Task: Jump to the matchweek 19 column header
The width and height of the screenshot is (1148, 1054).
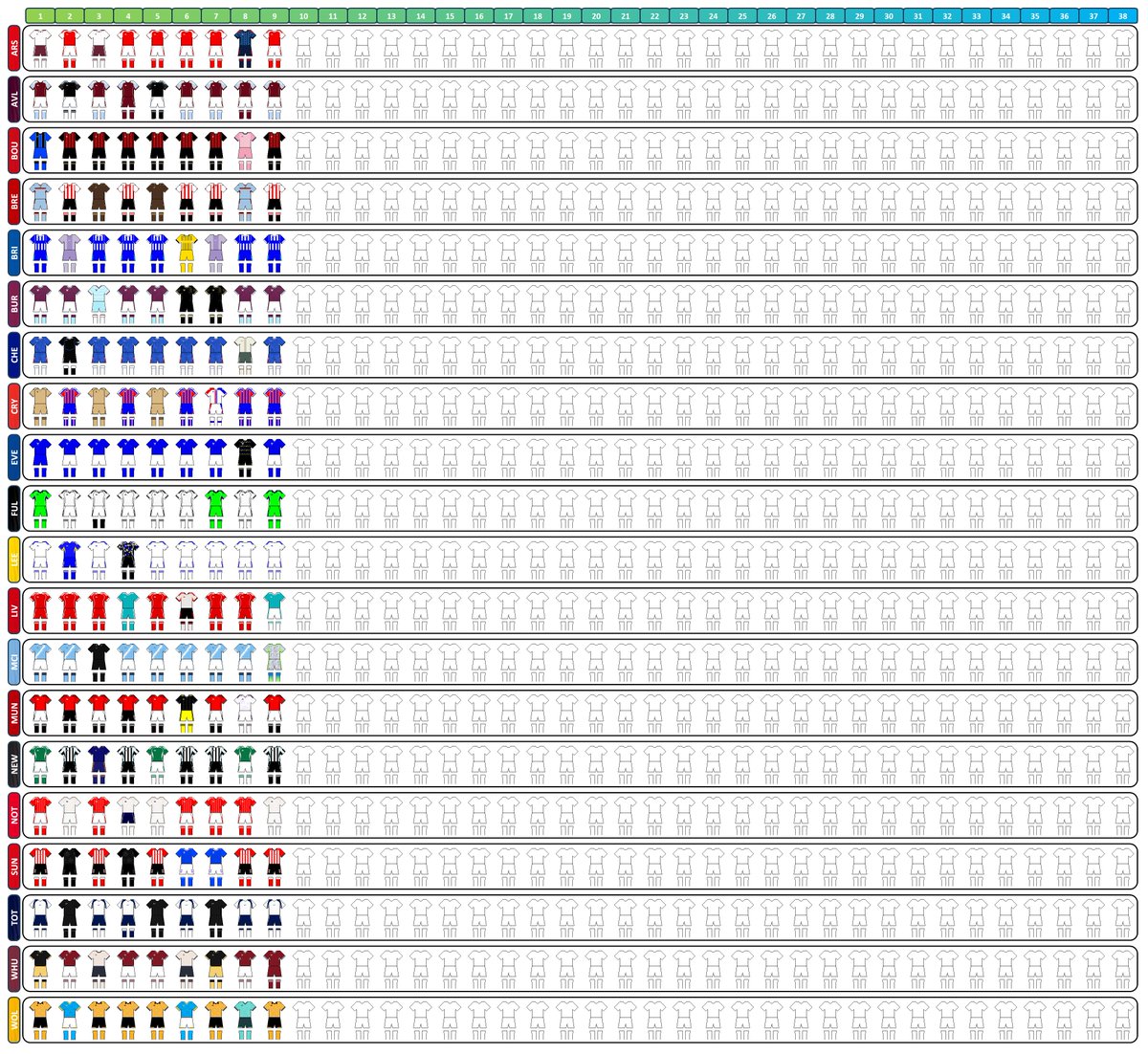Action: coord(566,16)
